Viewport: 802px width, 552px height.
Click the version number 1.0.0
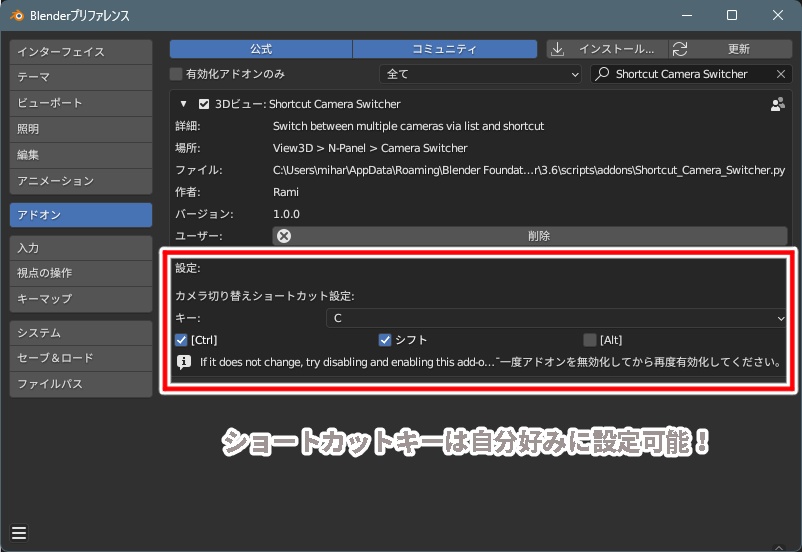(x=286, y=214)
